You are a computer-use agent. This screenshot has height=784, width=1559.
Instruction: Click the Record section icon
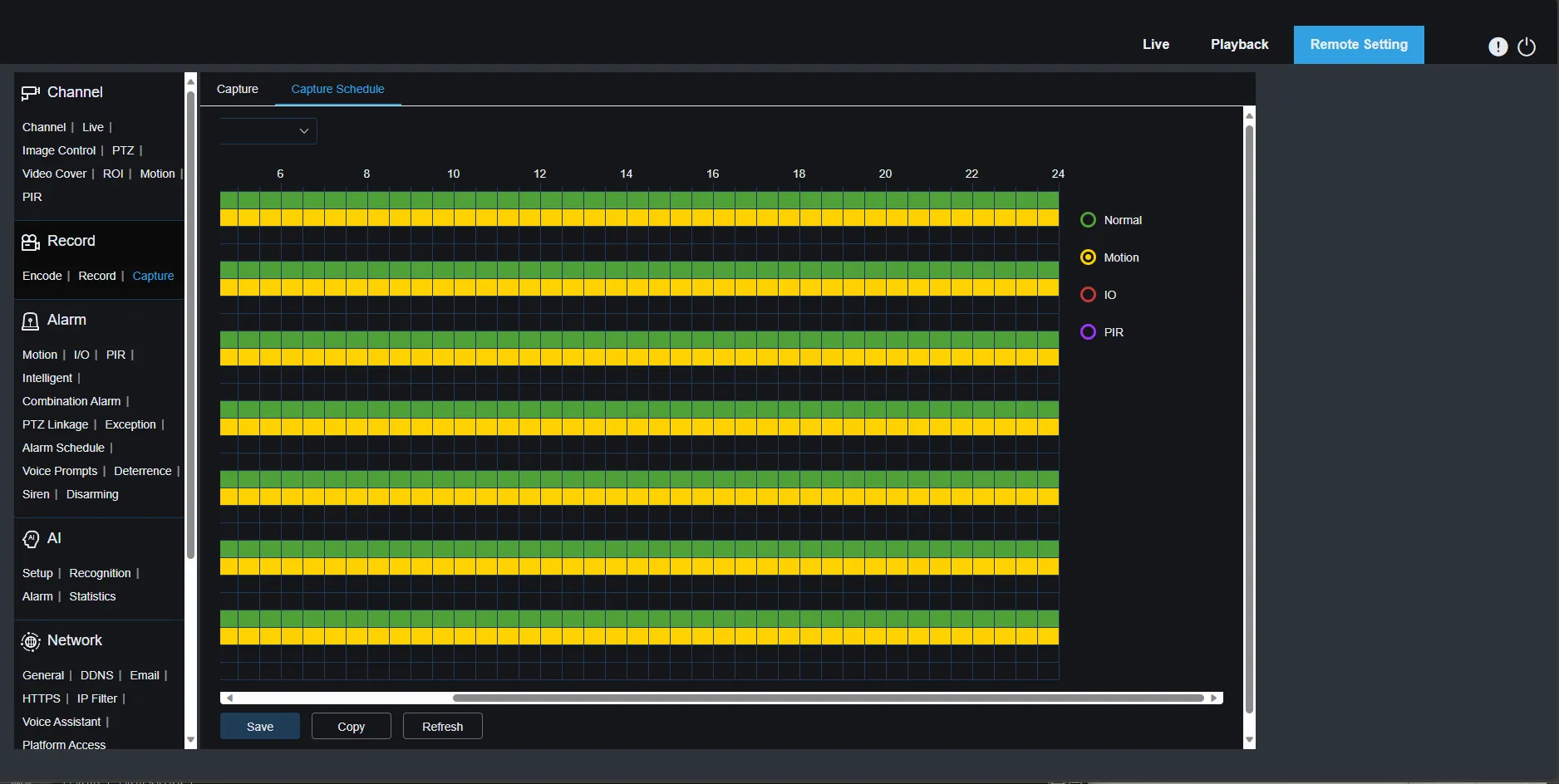(30, 241)
